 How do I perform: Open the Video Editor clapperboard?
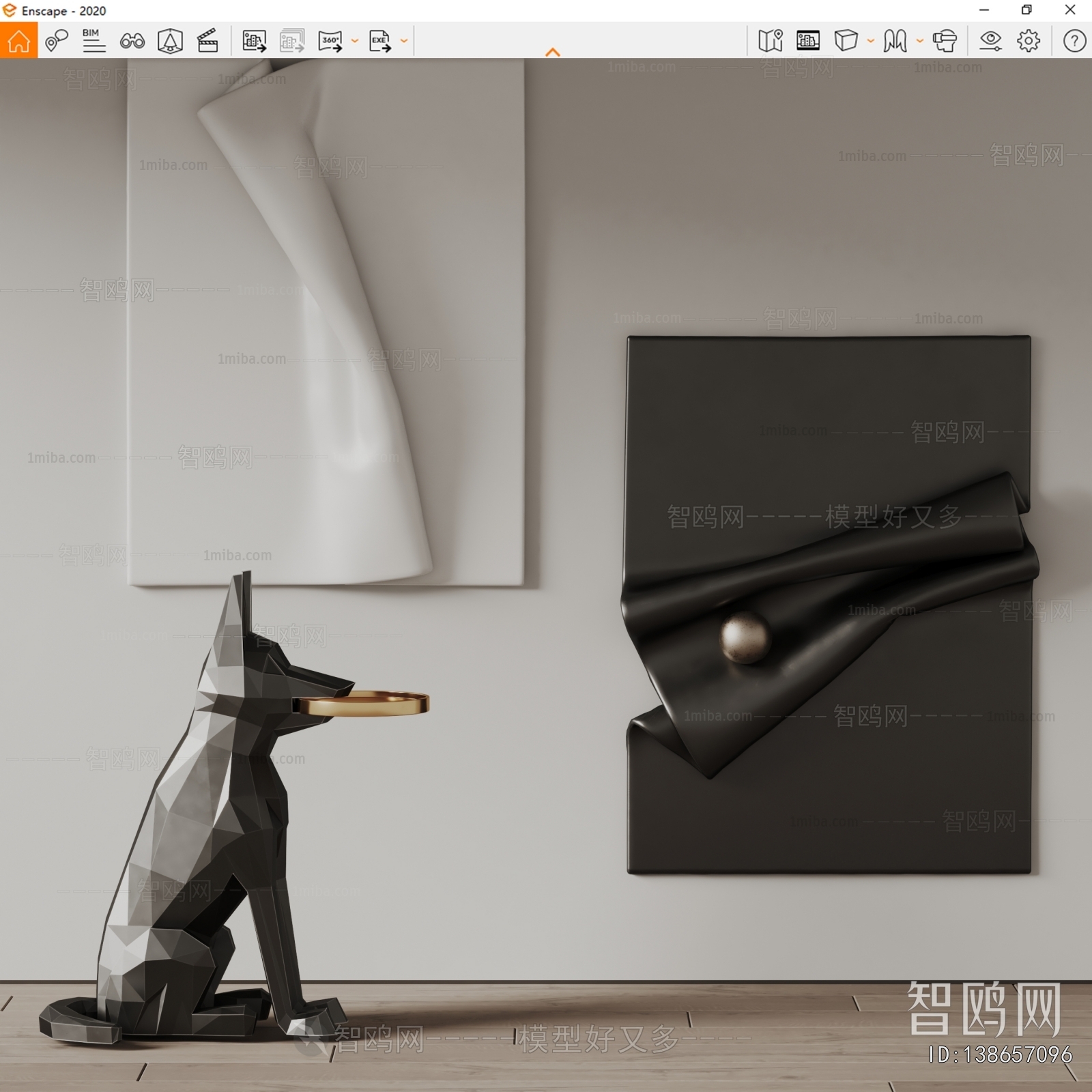click(x=207, y=41)
